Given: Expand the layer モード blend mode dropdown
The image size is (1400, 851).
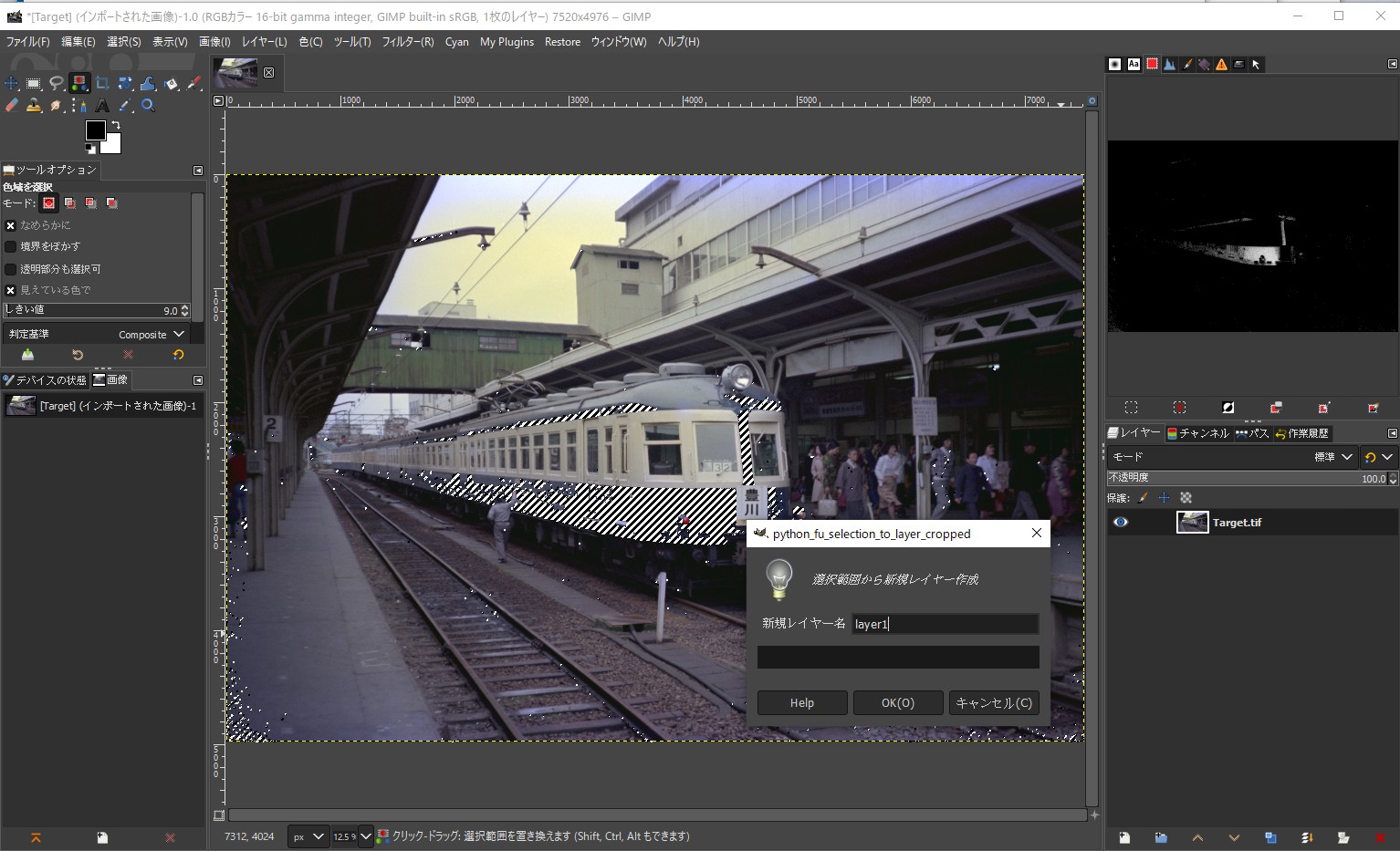Looking at the screenshot, I should click(1331, 457).
